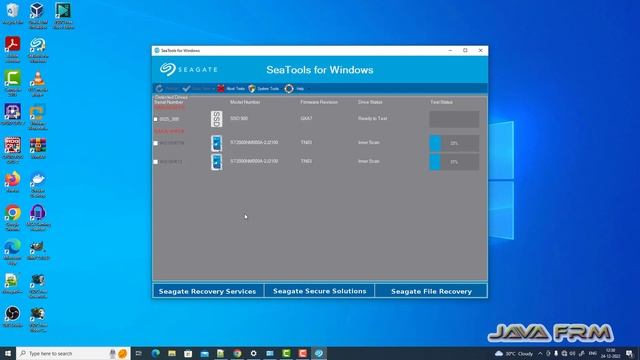Image resolution: width=640 pixels, height=360 pixels.
Task: Click the taskbar search box
Action: coord(73,353)
